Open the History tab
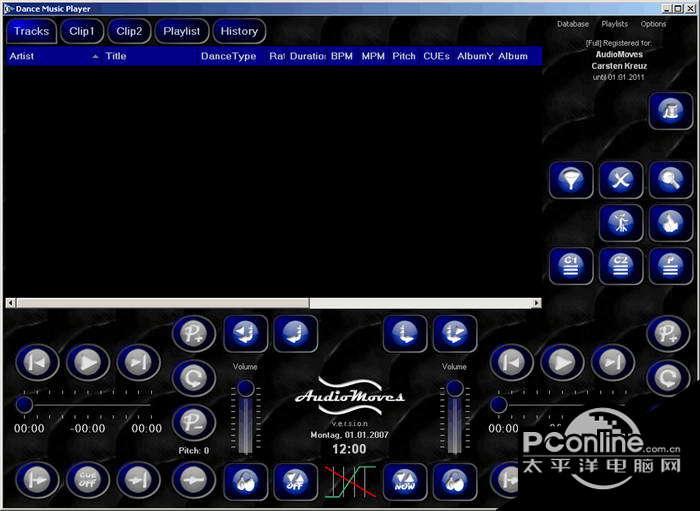The width and height of the screenshot is (700, 511). coord(239,31)
